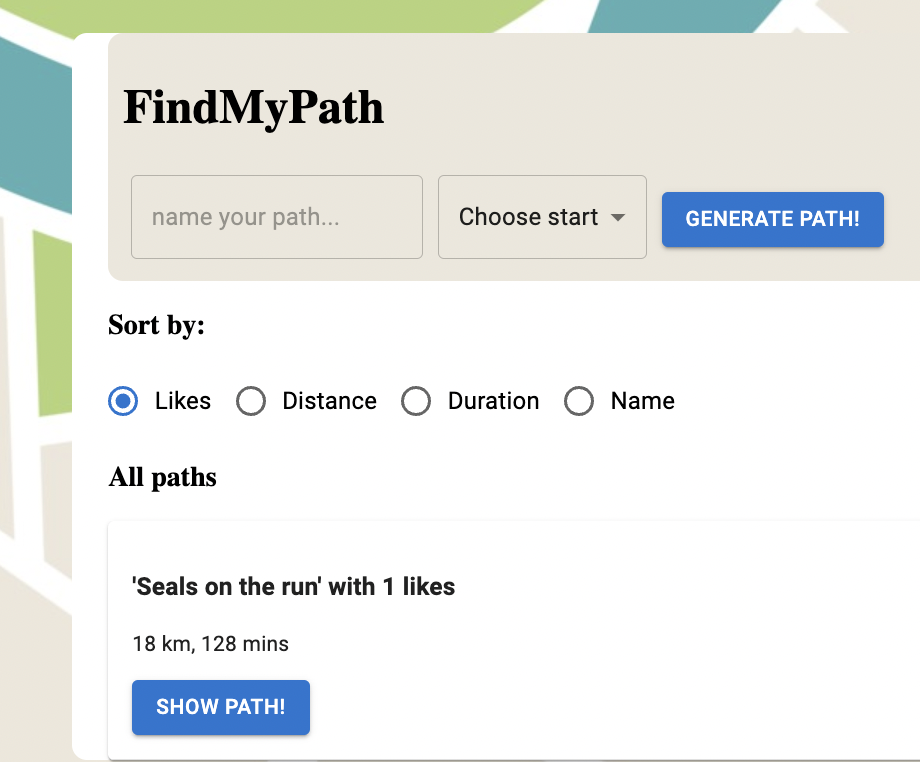The height and width of the screenshot is (762, 920).
Task: Click the 'Seals on the run' card title
Action: (293, 587)
